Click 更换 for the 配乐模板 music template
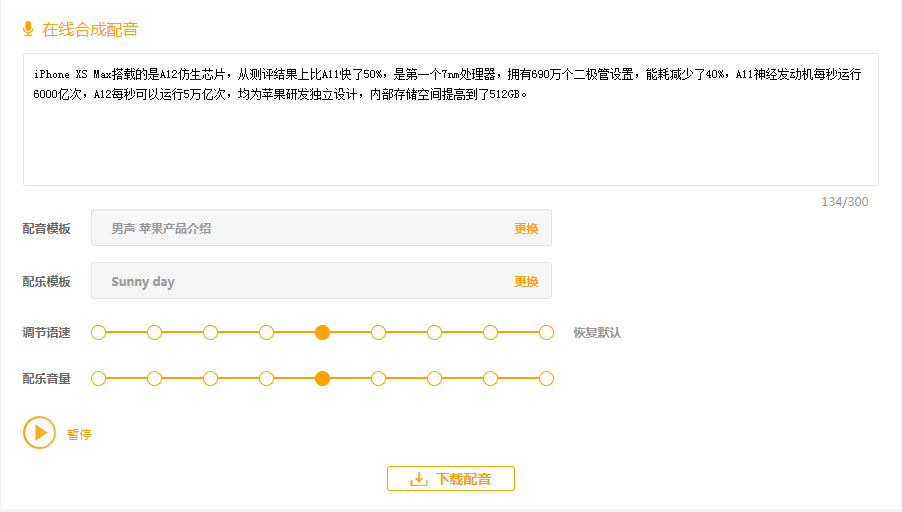This screenshot has height=512, width=902. [x=526, y=281]
